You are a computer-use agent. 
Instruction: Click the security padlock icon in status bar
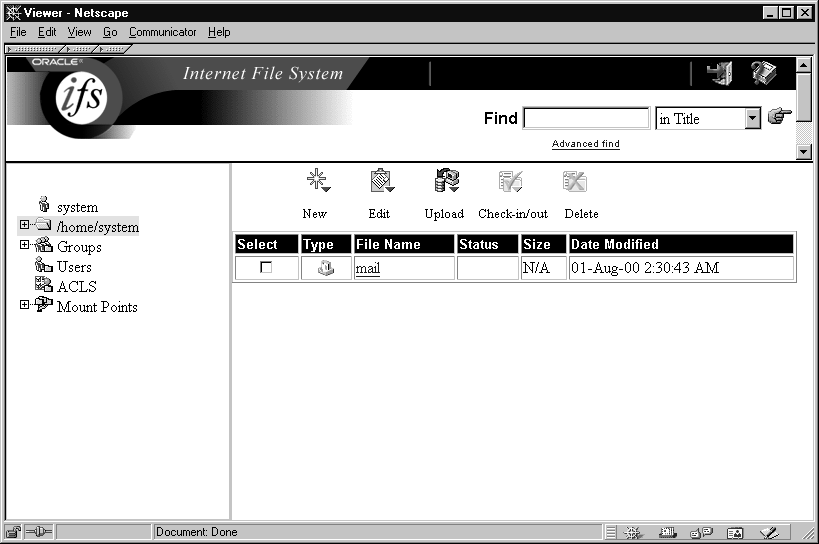tap(14, 532)
